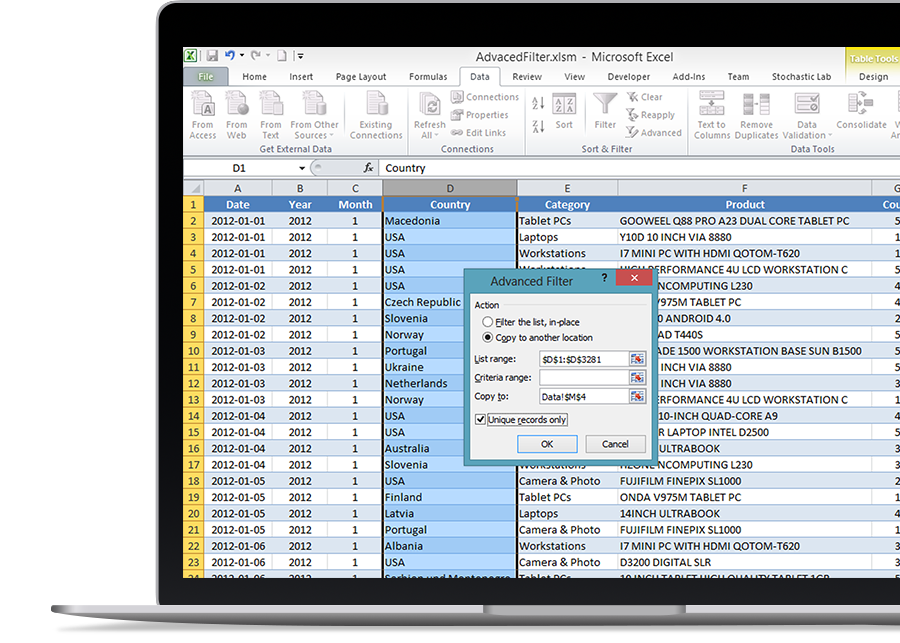Switch to the Formulas ribbon tab
The width and height of the screenshot is (900, 643).
pyautogui.click(x=428, y=77)
